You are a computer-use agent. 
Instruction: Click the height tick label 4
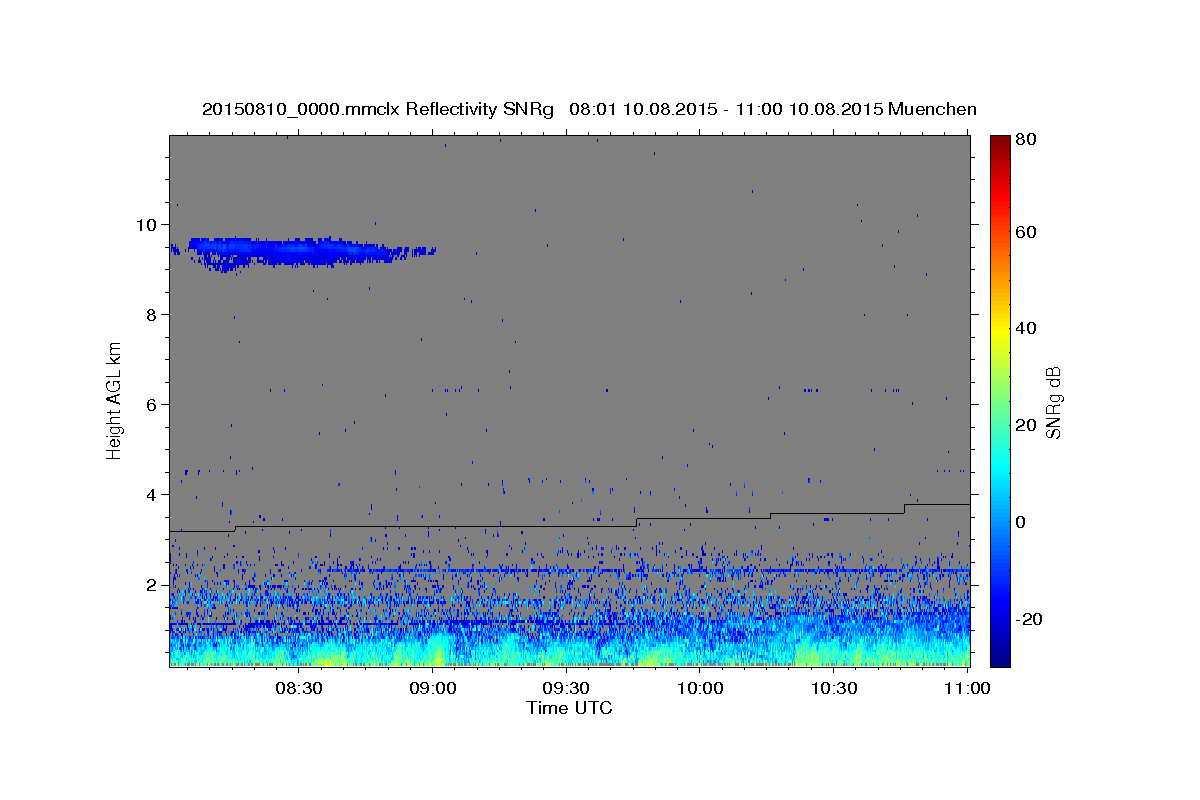pos(151,494)
